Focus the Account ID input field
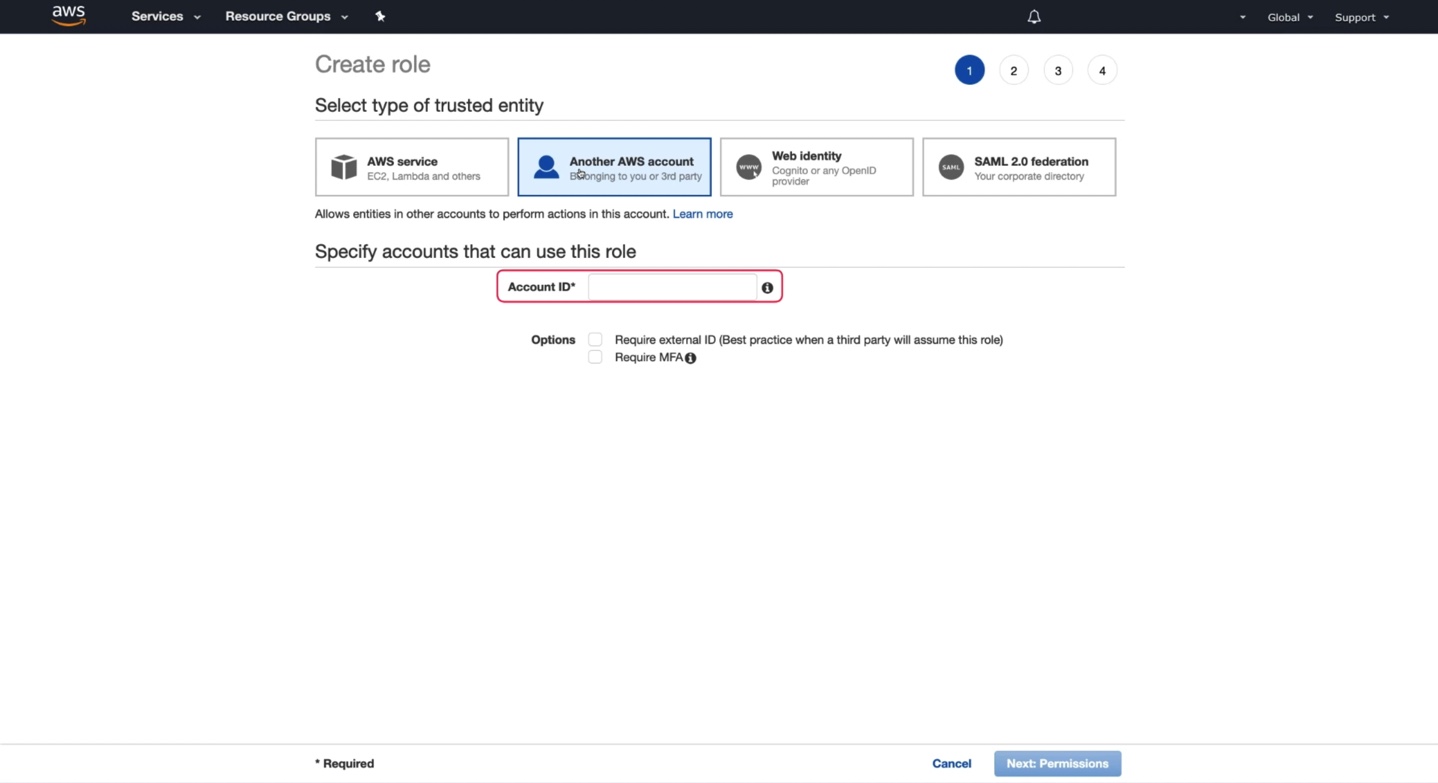 click(672, 287)
